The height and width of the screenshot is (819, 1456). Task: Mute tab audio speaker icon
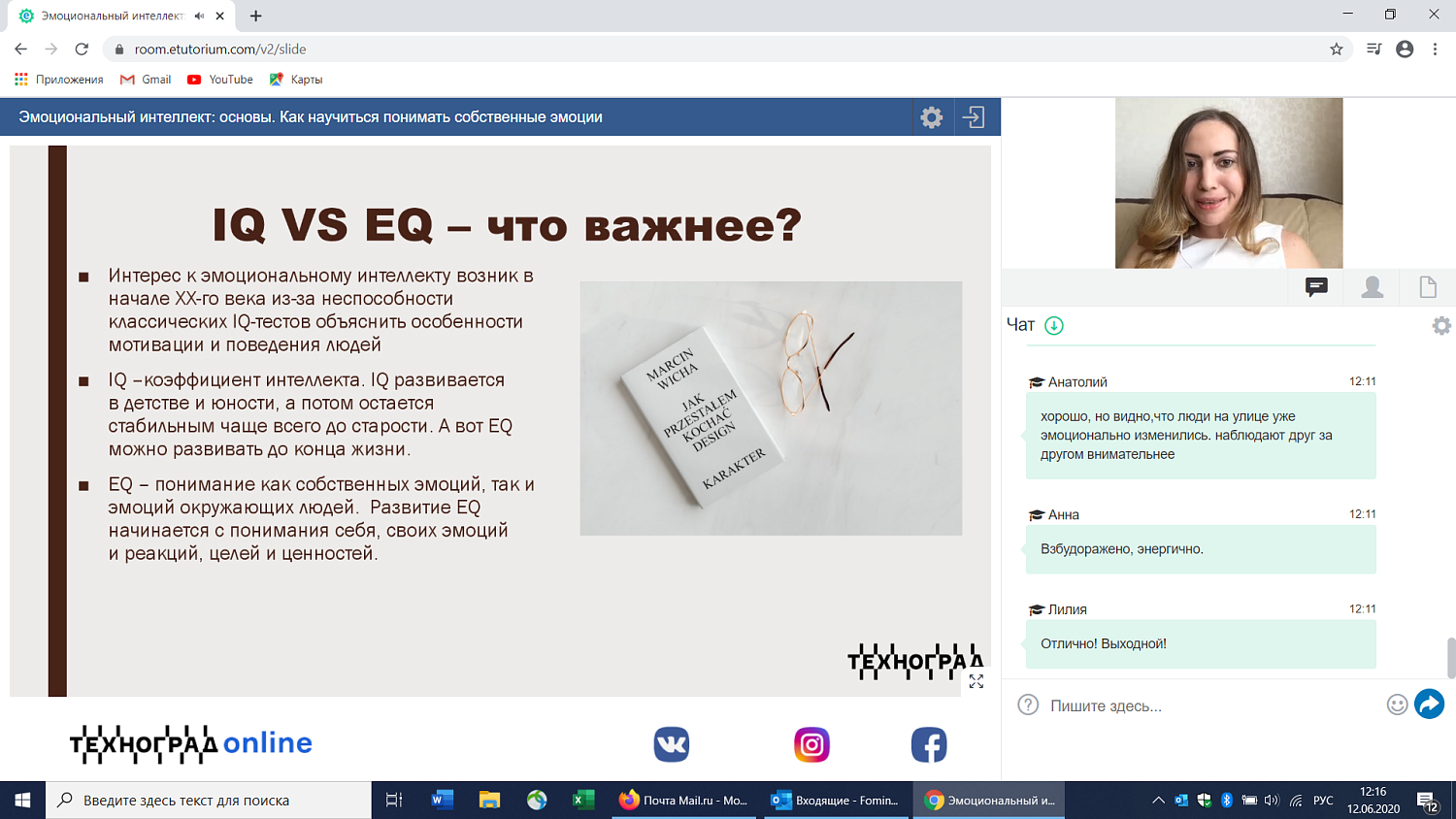tap(199, 16)
